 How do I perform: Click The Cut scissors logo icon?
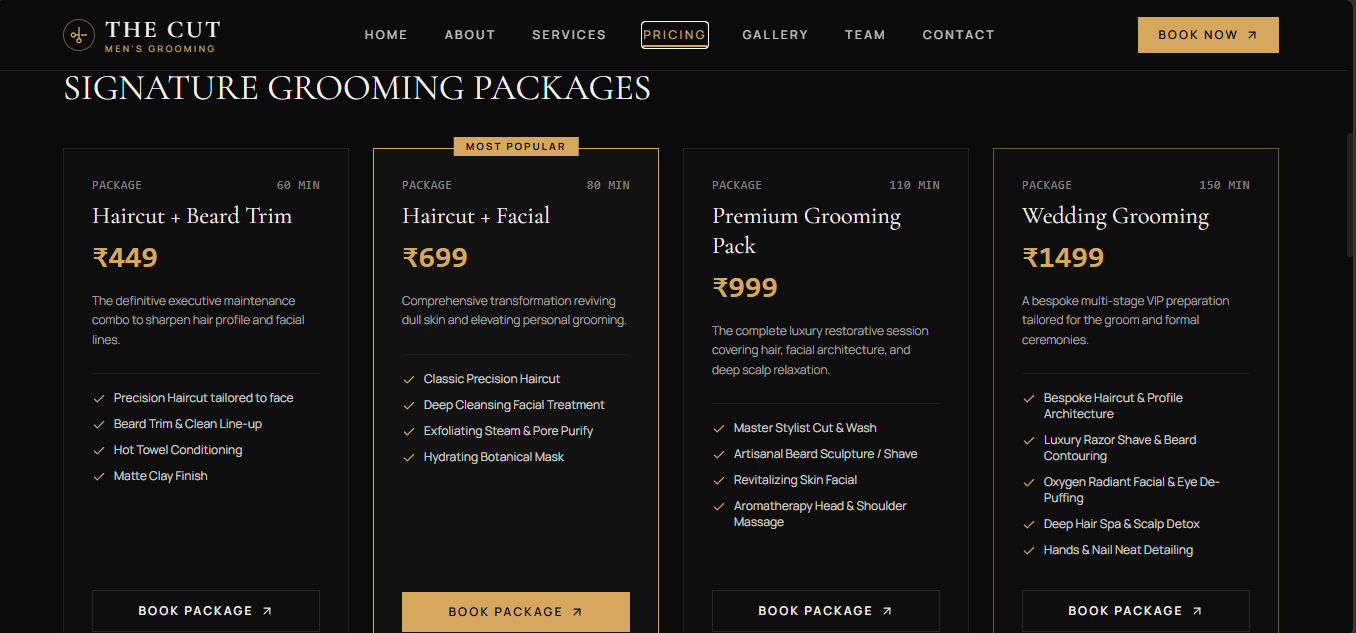(x=79, y=35)
